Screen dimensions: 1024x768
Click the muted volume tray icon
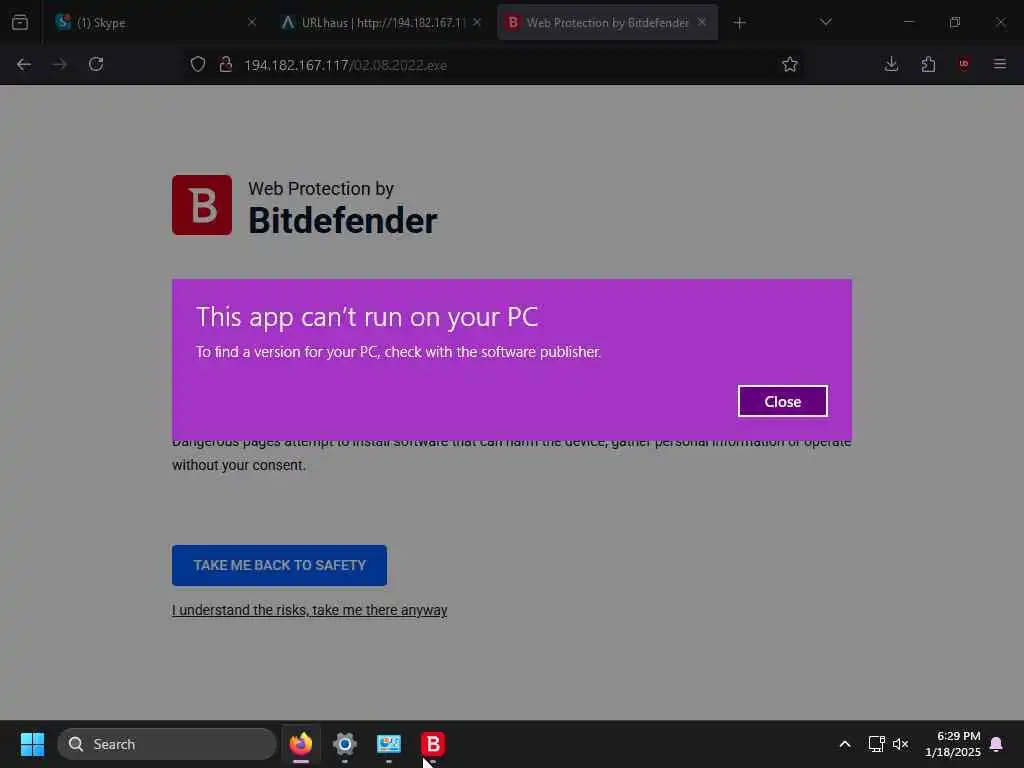[x=901, y=744]
